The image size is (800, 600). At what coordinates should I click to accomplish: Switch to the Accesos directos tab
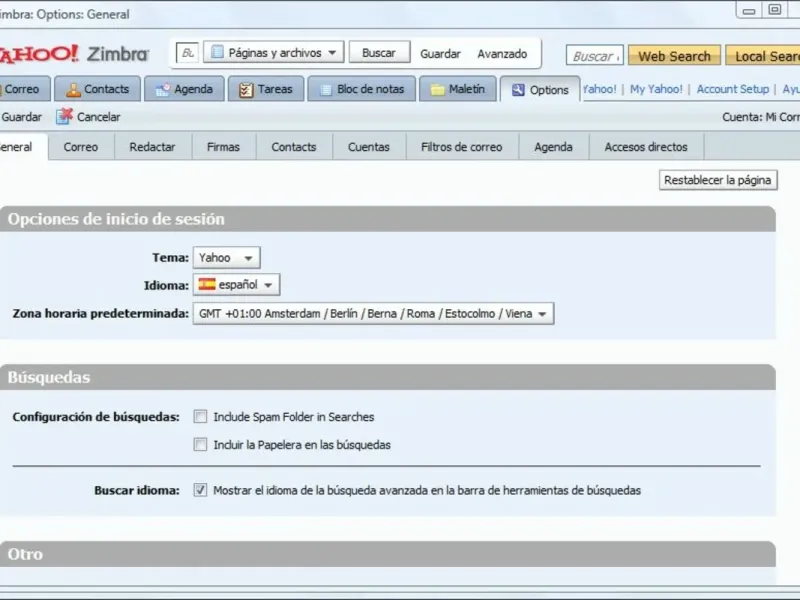tap(646, 147)
